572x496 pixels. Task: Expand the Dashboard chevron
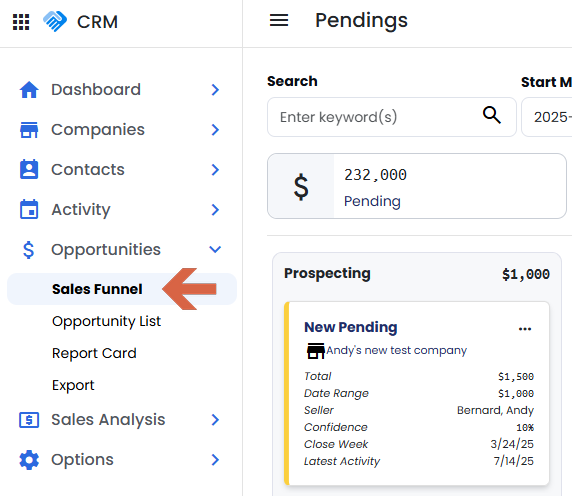pyautogui.click(x=215, y=90)
